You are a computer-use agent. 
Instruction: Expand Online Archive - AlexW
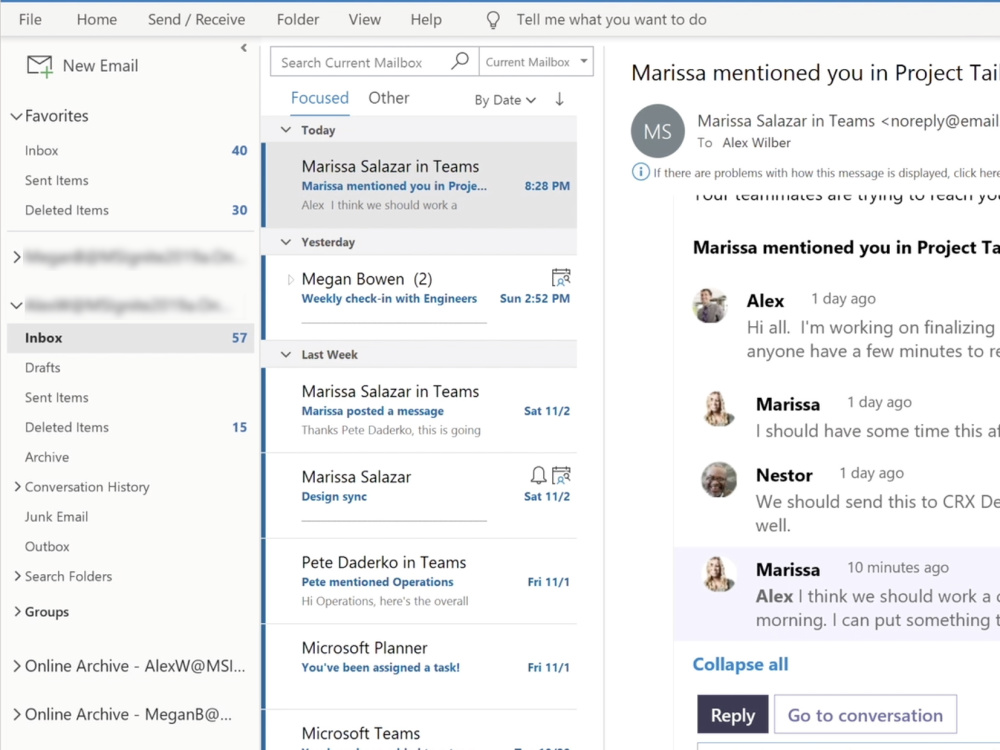[17, 666]
